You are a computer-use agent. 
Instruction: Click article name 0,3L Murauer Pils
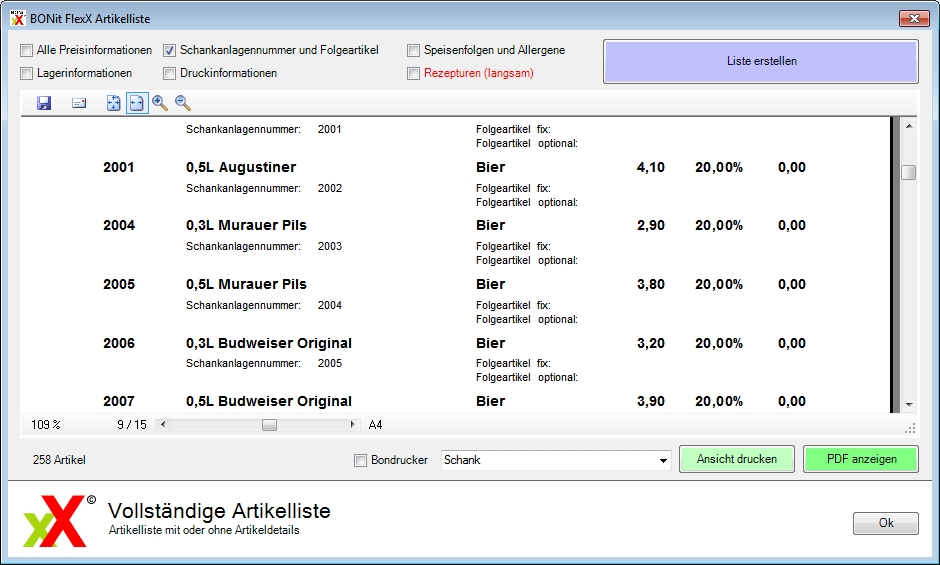pyautogui.click(x=246, y=226)
